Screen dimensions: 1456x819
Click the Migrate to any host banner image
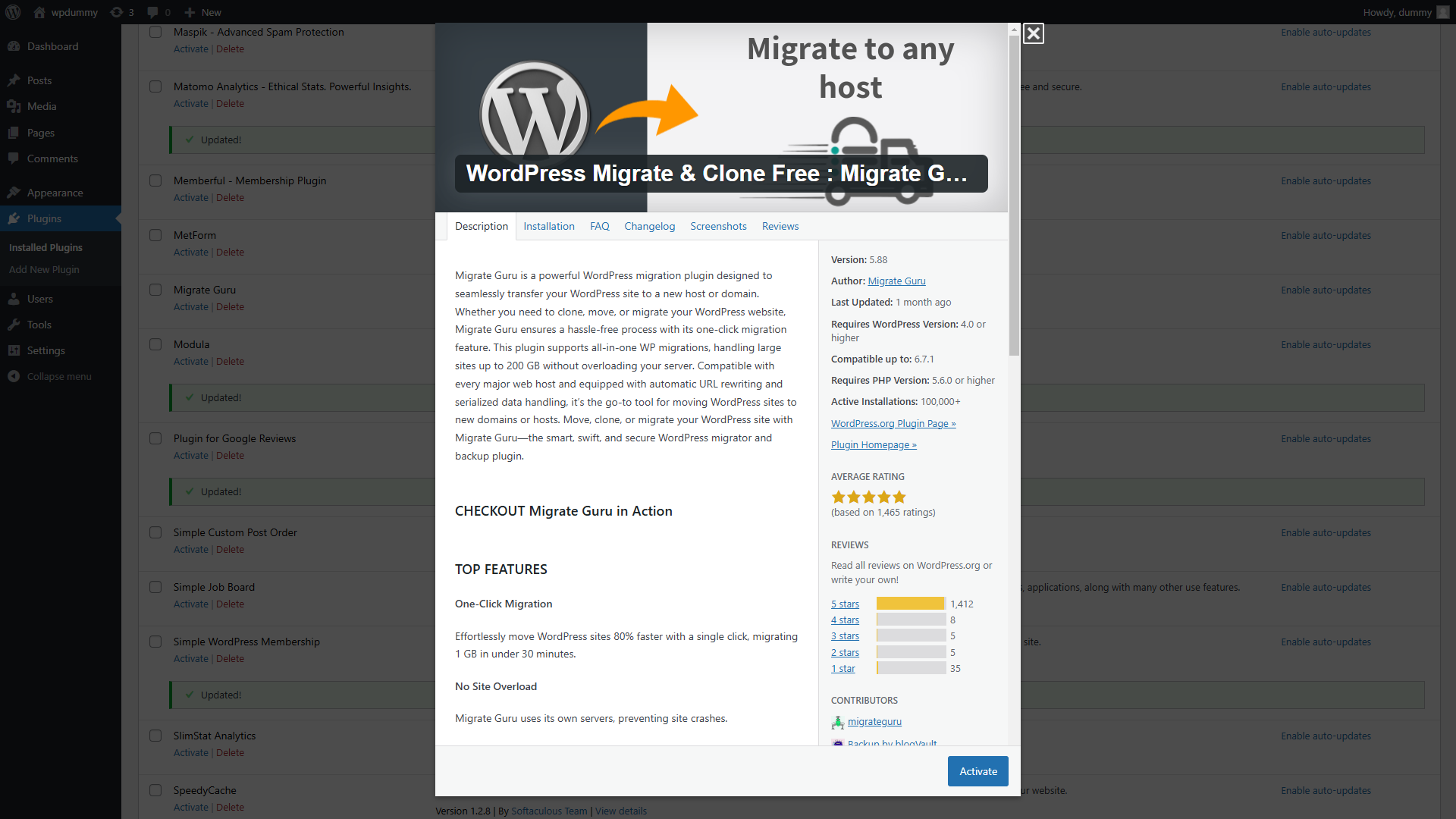point(721,118)
